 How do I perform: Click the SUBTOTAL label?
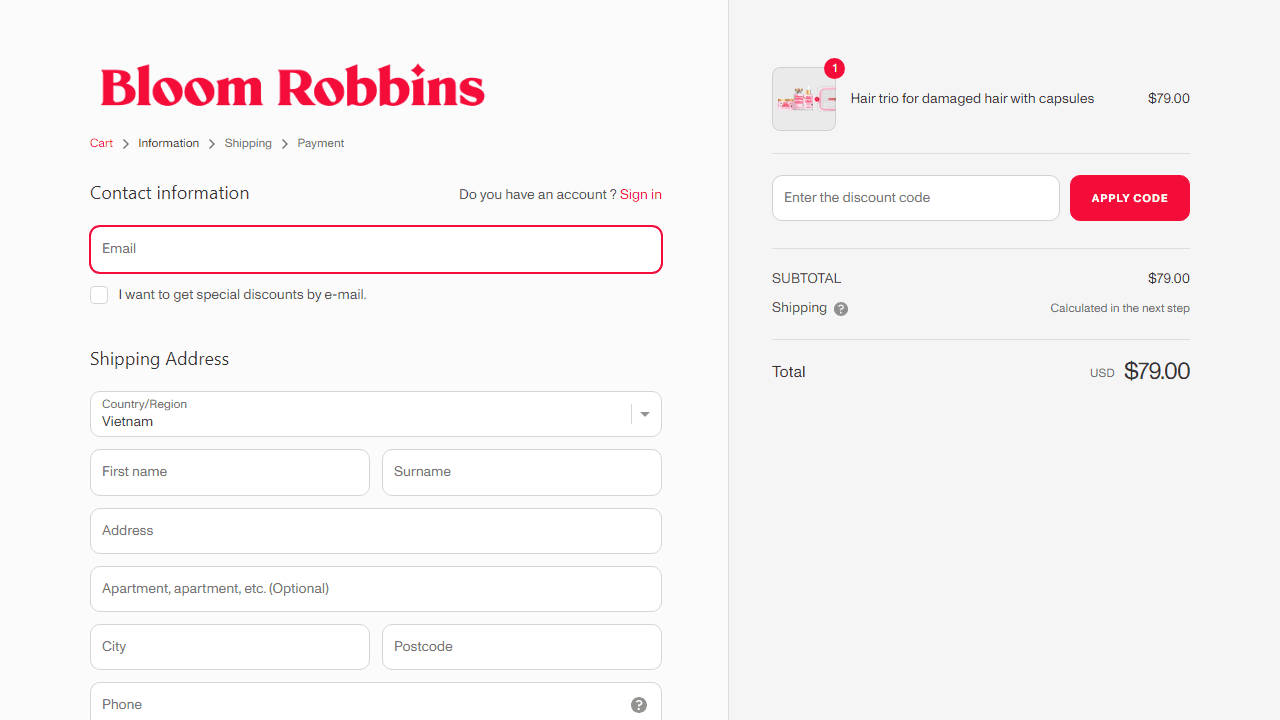pos(807,278)
